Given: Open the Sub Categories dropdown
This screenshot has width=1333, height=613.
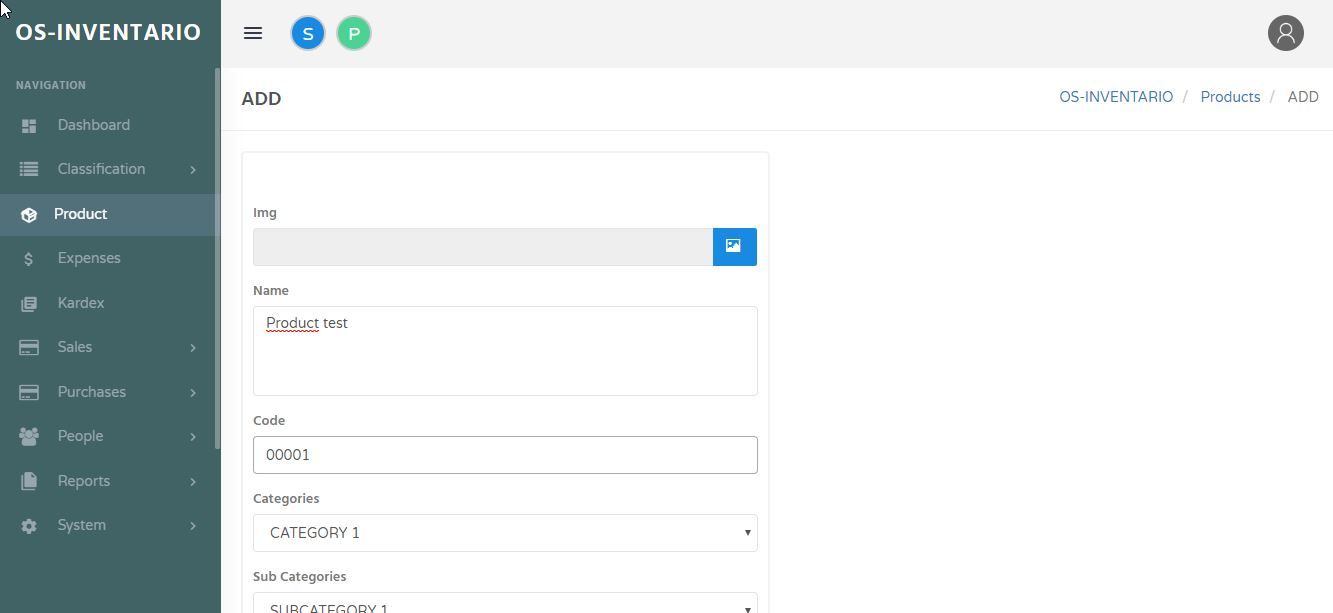Looking at the screenshot, I should coord(505,604).
